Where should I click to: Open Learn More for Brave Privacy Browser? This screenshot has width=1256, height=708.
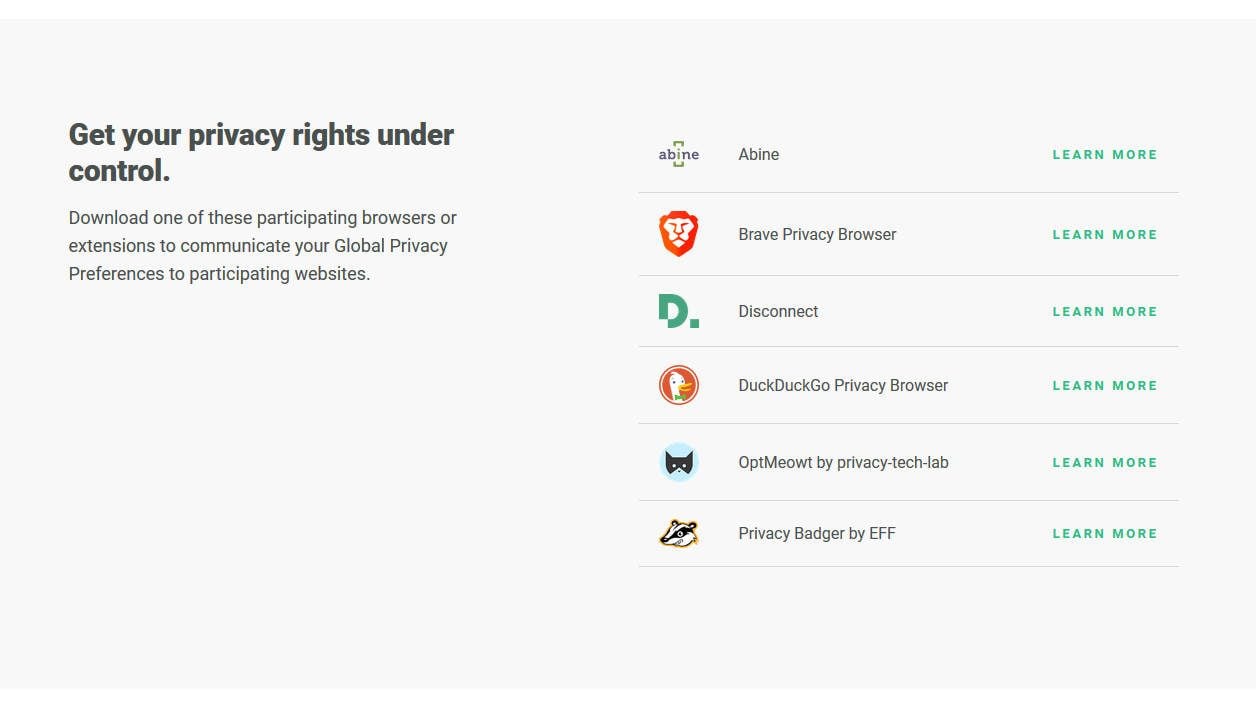[1105, 235]
